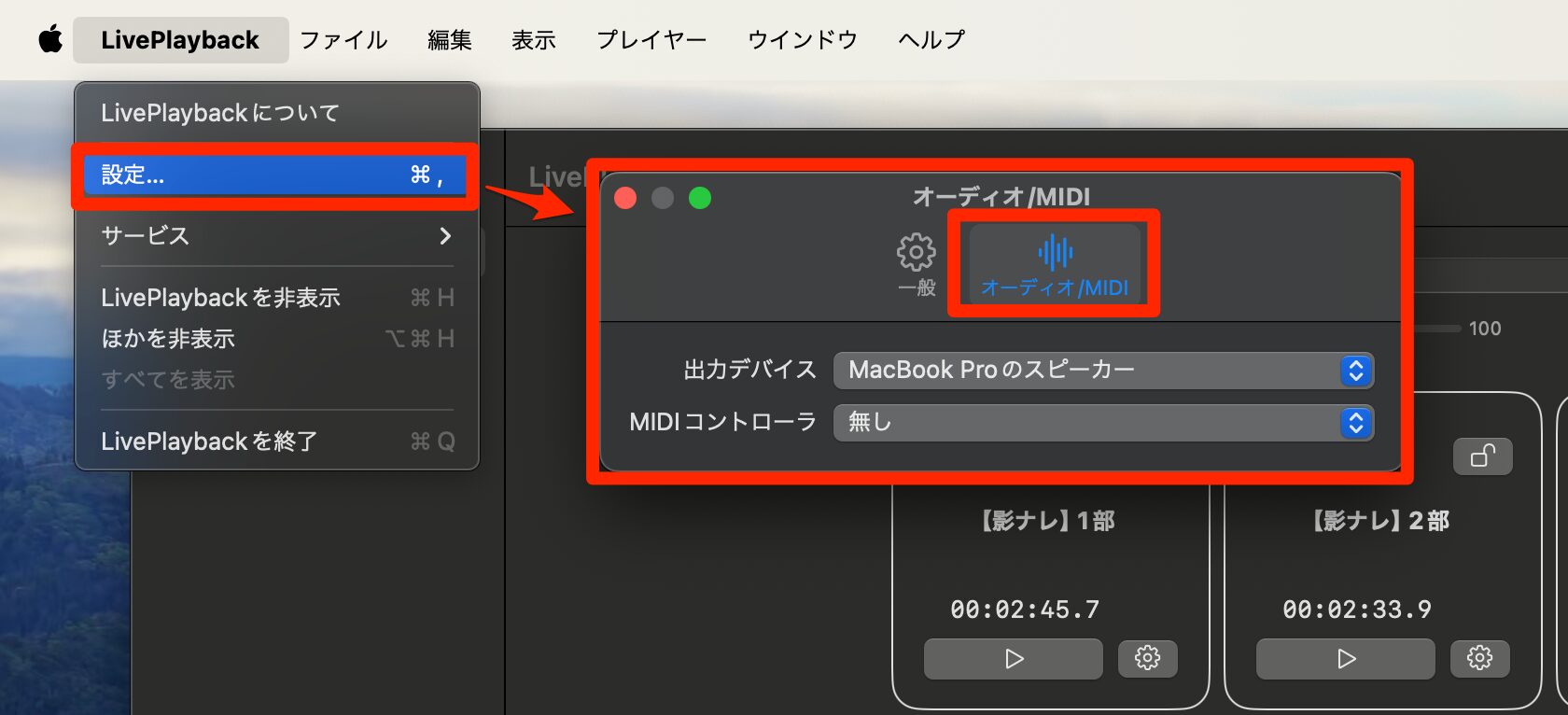Open the ヘルプ menu
This screenshot has height=715, width=1568.
(931, 40)
